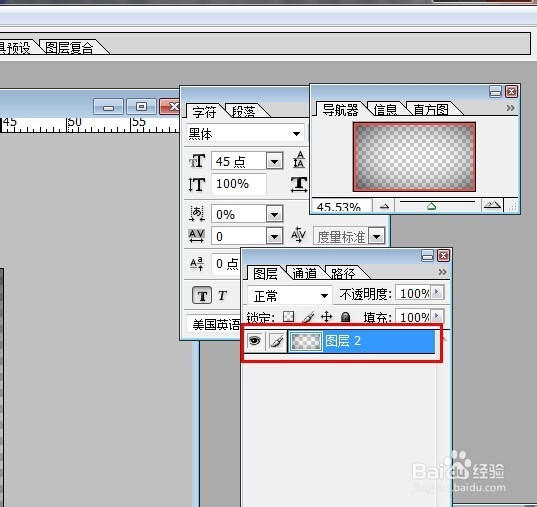Hide 图层 2 using the eye icon

pos(254,341)
